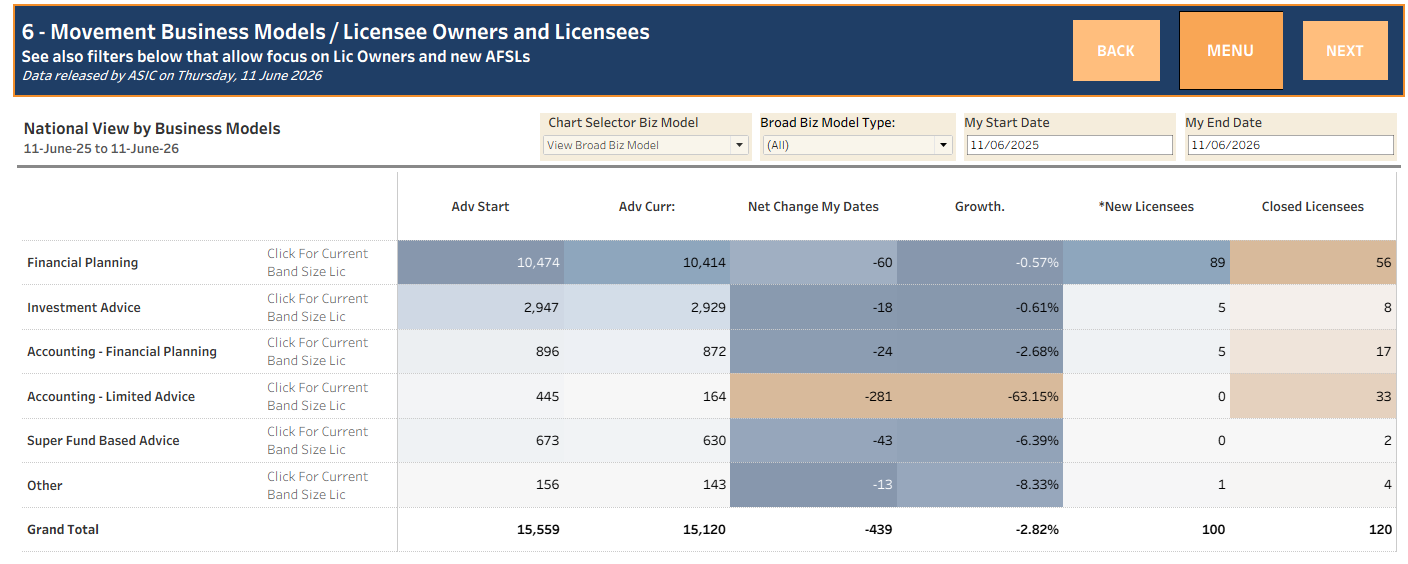Click Band Size link for Other row
Image resolution: width=1408 pixels, height=564 pixels.
317,485
